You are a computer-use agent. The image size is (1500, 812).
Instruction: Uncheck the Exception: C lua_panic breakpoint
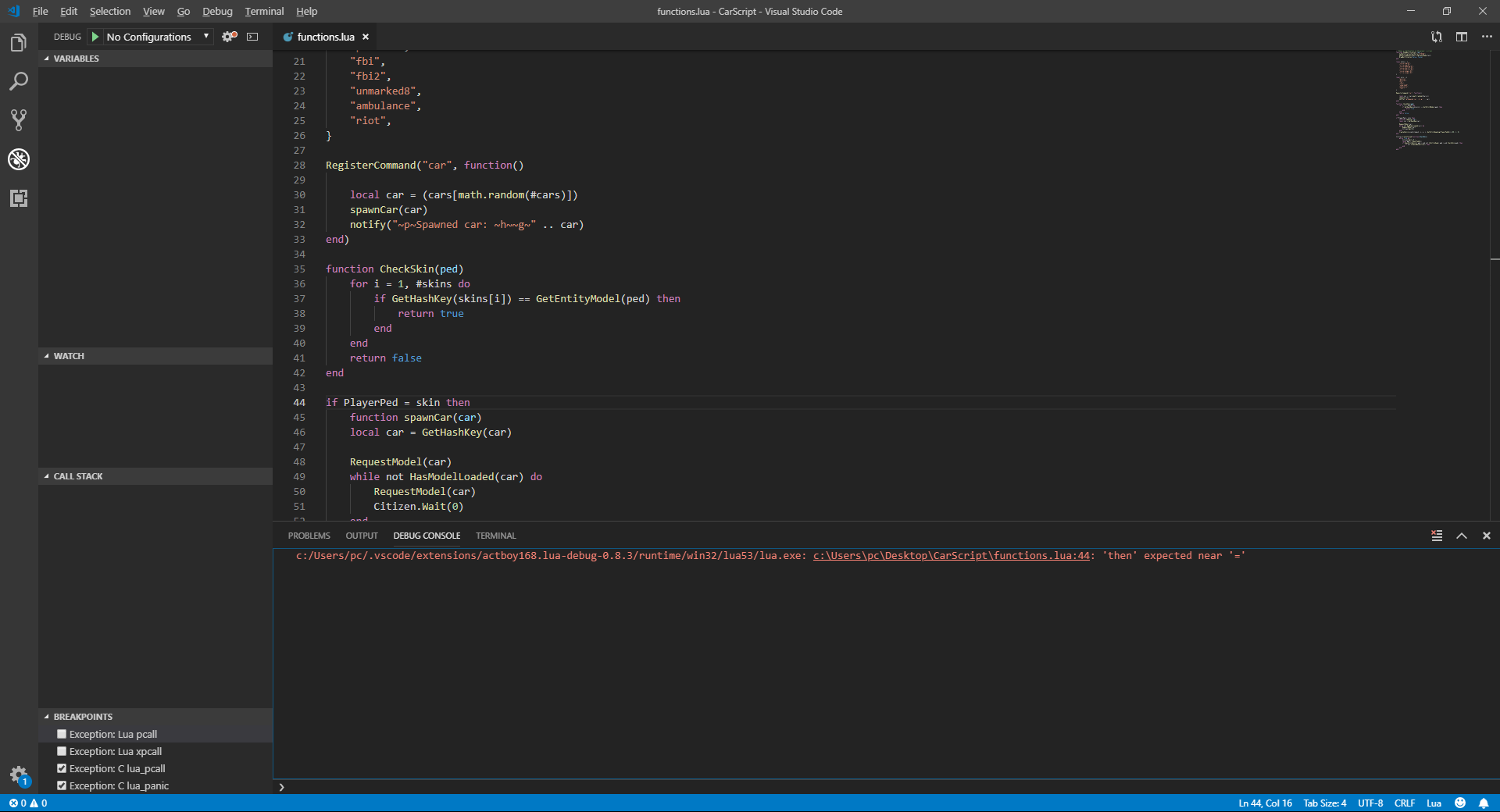pyautogui.click(x=62, y=785)
